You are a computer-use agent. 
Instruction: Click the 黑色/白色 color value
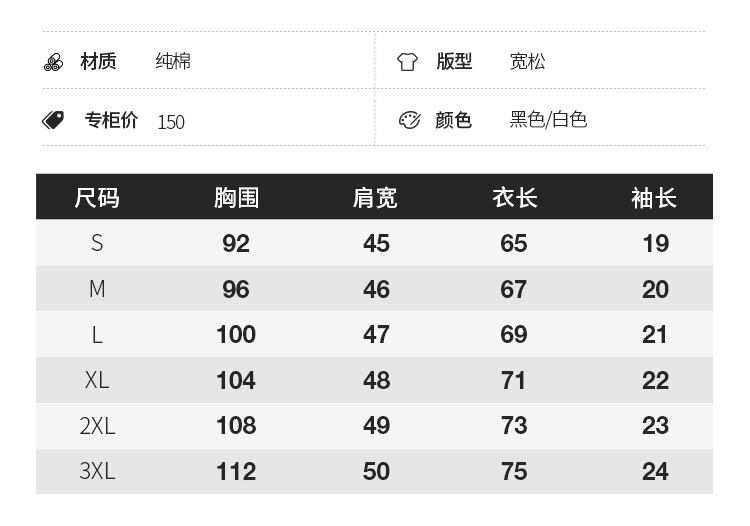click(x=548, y=120)
